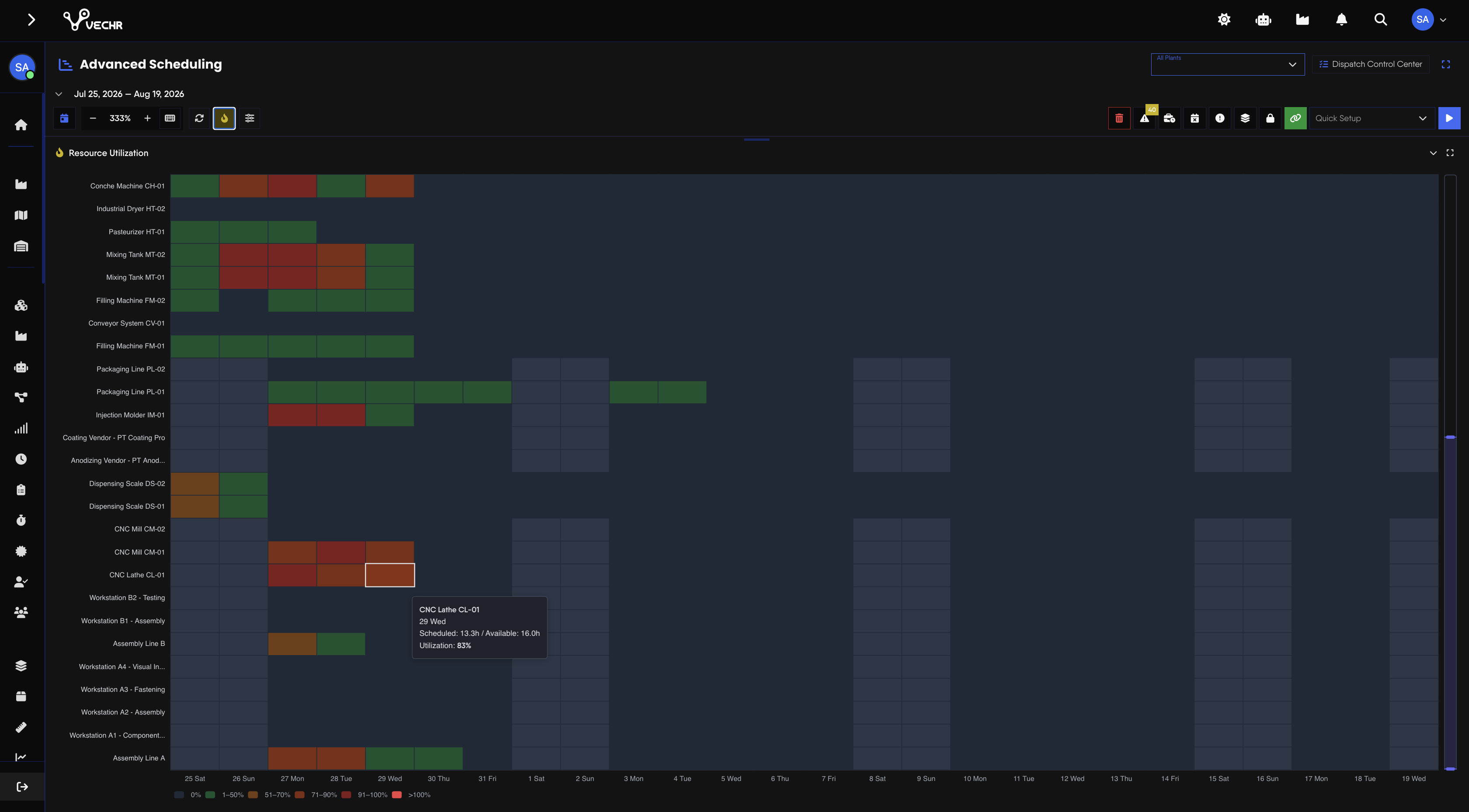Maximize the Resource Utilization panel
Screen dimensions: 1469x812
coord(1450,153)
